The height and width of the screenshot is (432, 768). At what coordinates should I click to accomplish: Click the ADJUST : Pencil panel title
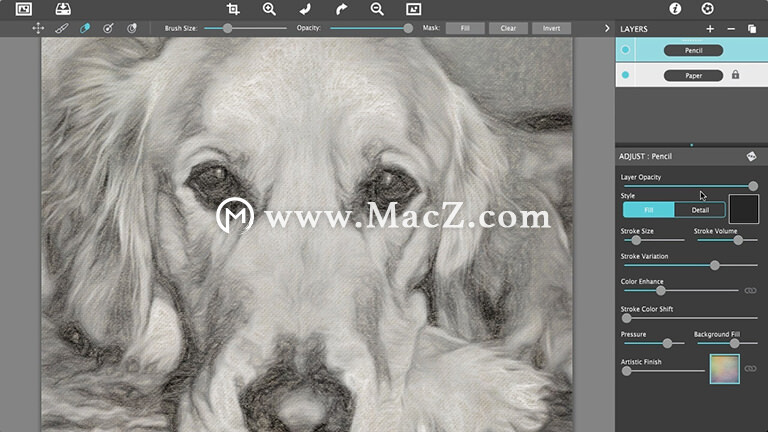[x=645, y=156]
